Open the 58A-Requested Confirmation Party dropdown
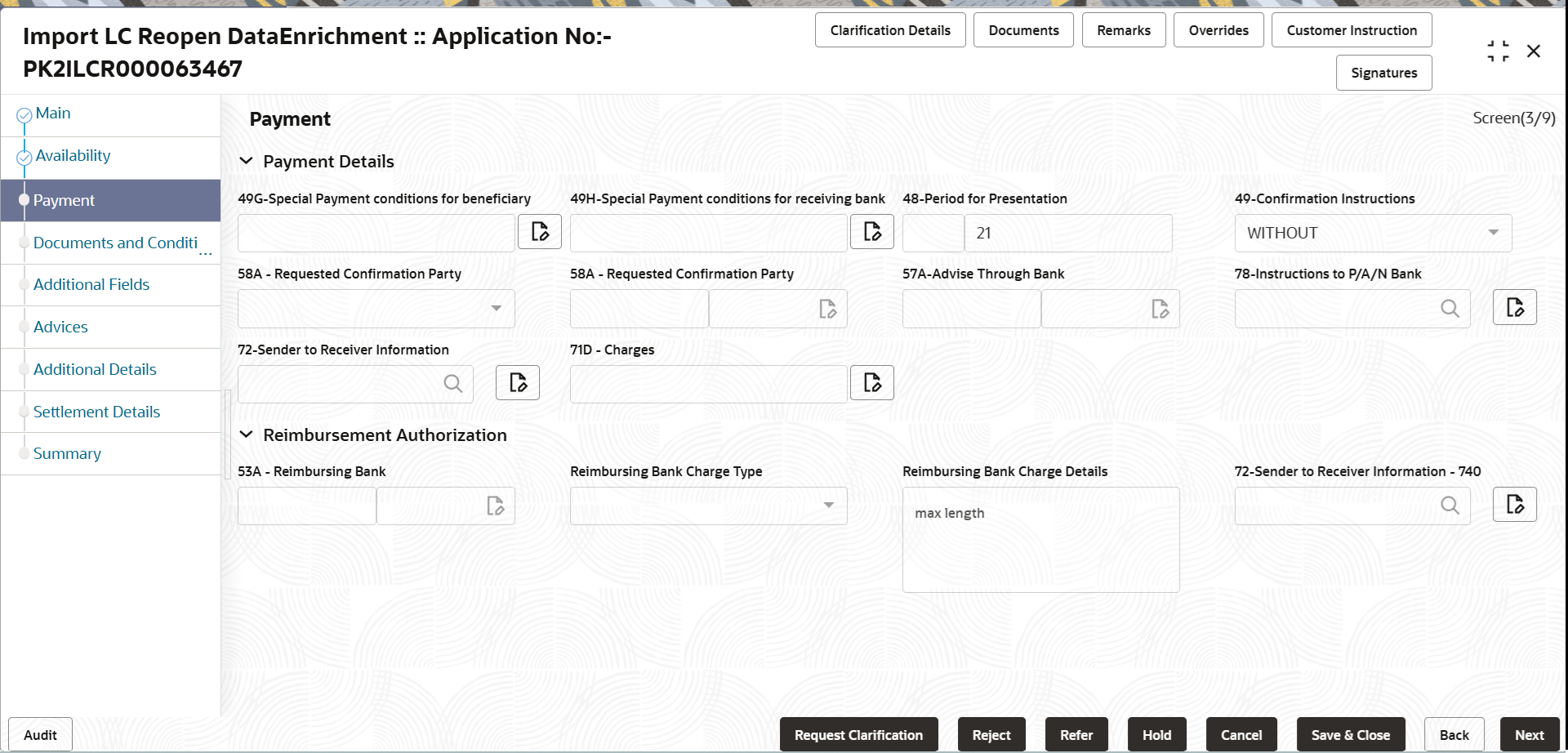 (496, 309)
